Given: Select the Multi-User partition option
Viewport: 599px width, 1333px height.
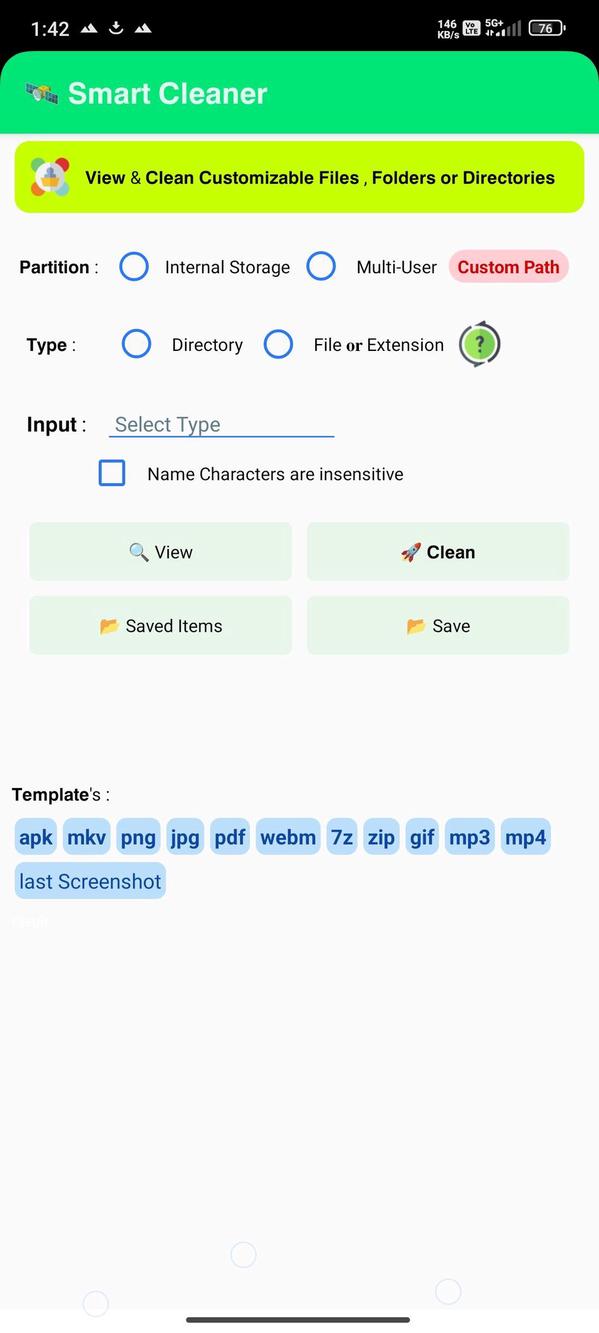Looking at the screenshot, I should click(x=321, y=267).
